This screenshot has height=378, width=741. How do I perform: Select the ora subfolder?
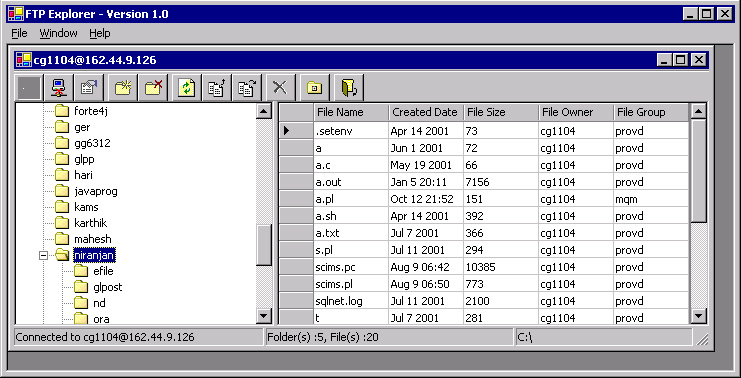point(101,319)
